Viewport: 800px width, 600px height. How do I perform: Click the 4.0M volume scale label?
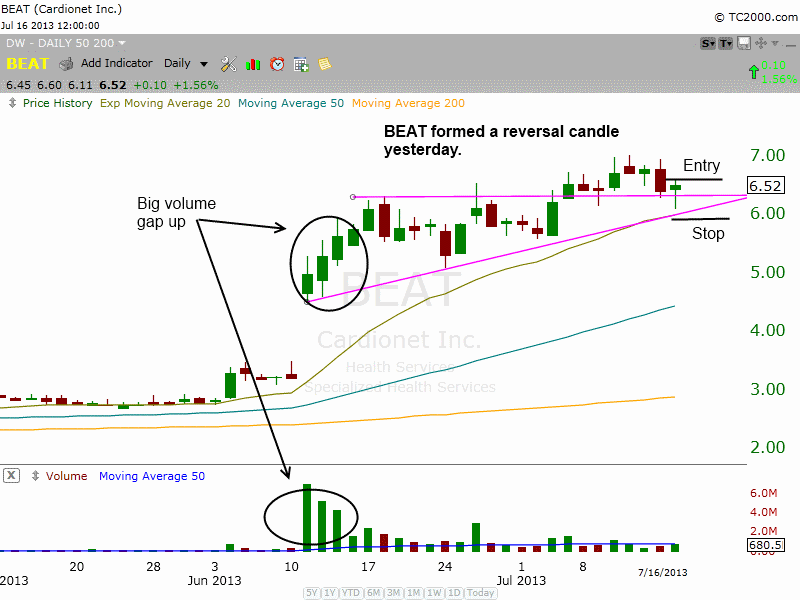[x=764, y=512]
